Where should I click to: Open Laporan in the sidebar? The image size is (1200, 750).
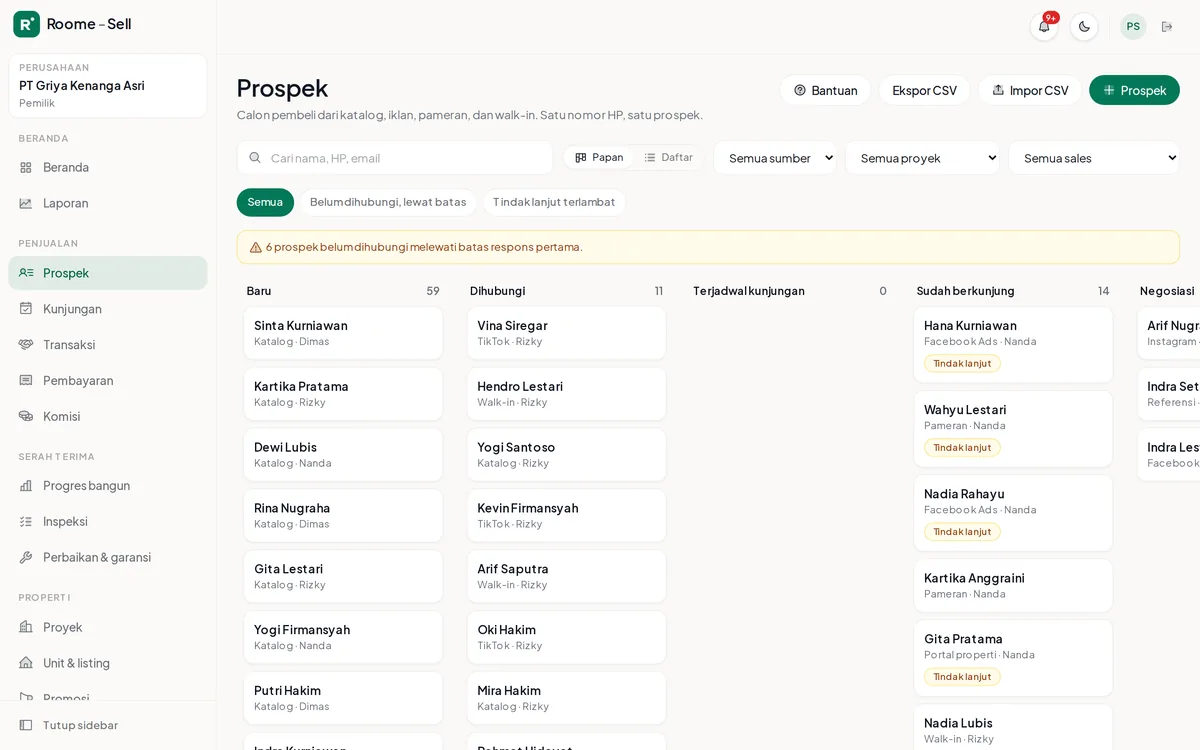click(108, 203)
